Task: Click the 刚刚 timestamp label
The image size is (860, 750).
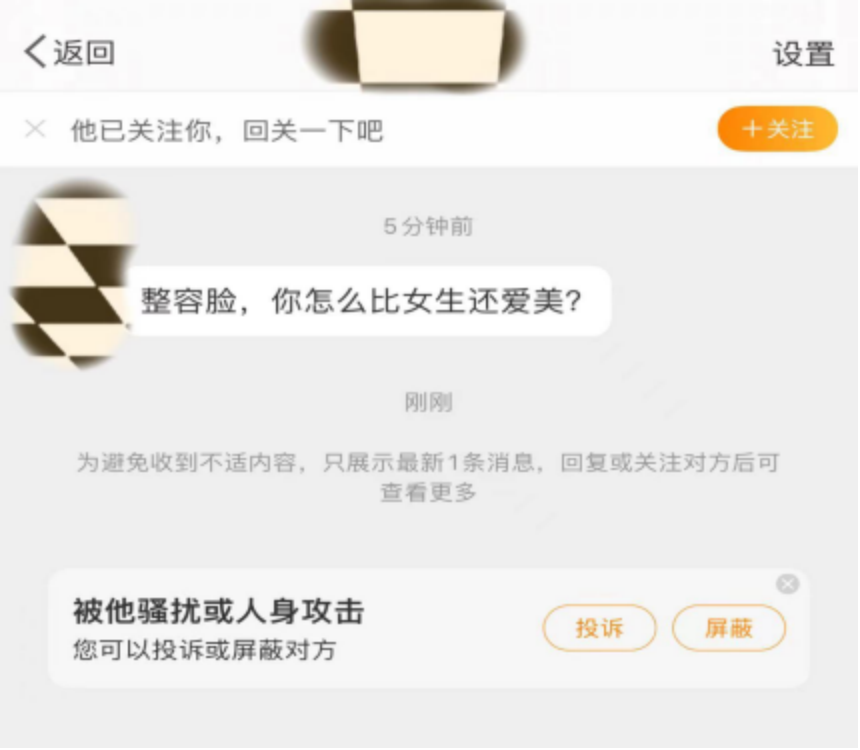Action: [x=428, y=403]
